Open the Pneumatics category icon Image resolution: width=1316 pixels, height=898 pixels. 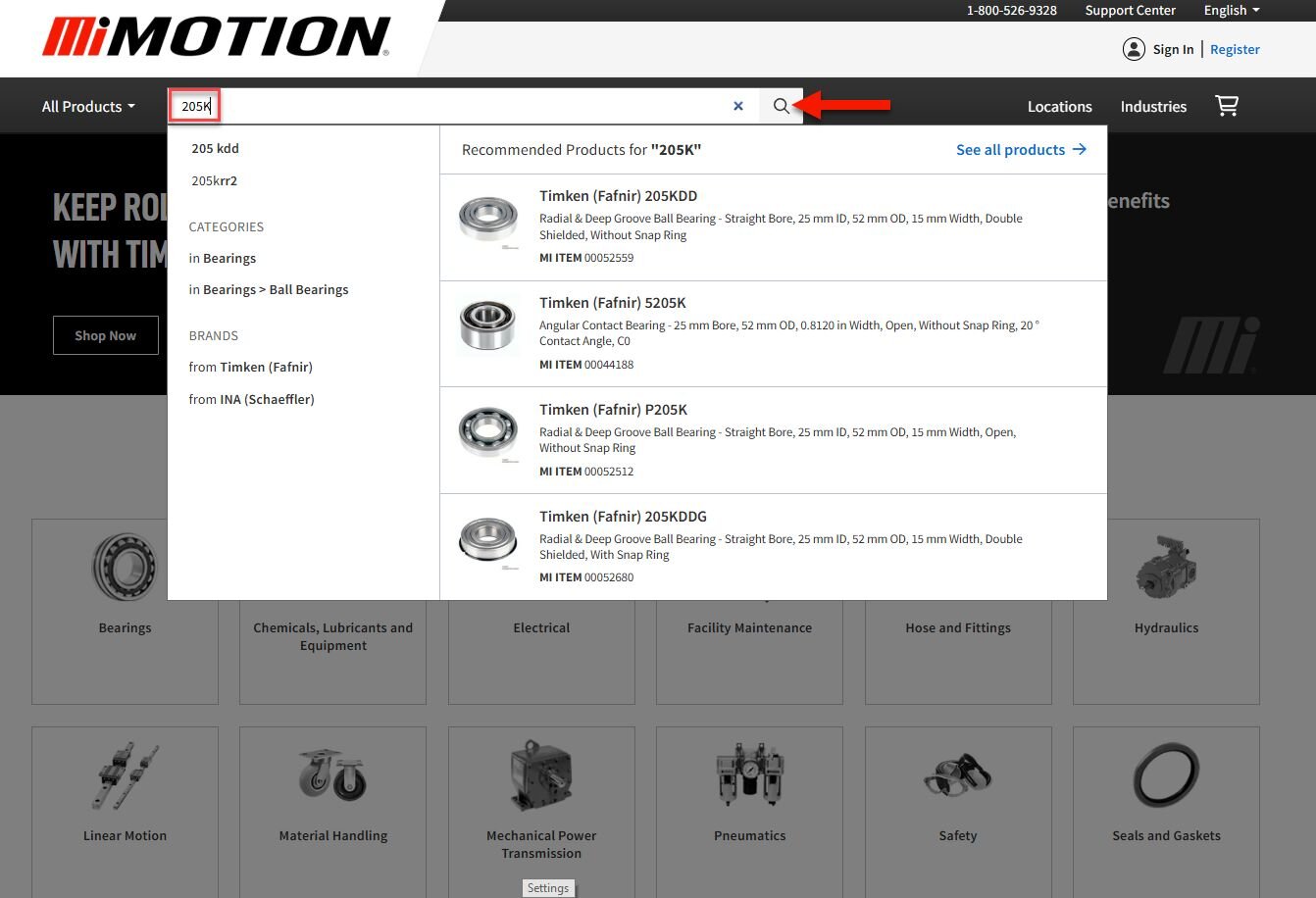[749, 776]
